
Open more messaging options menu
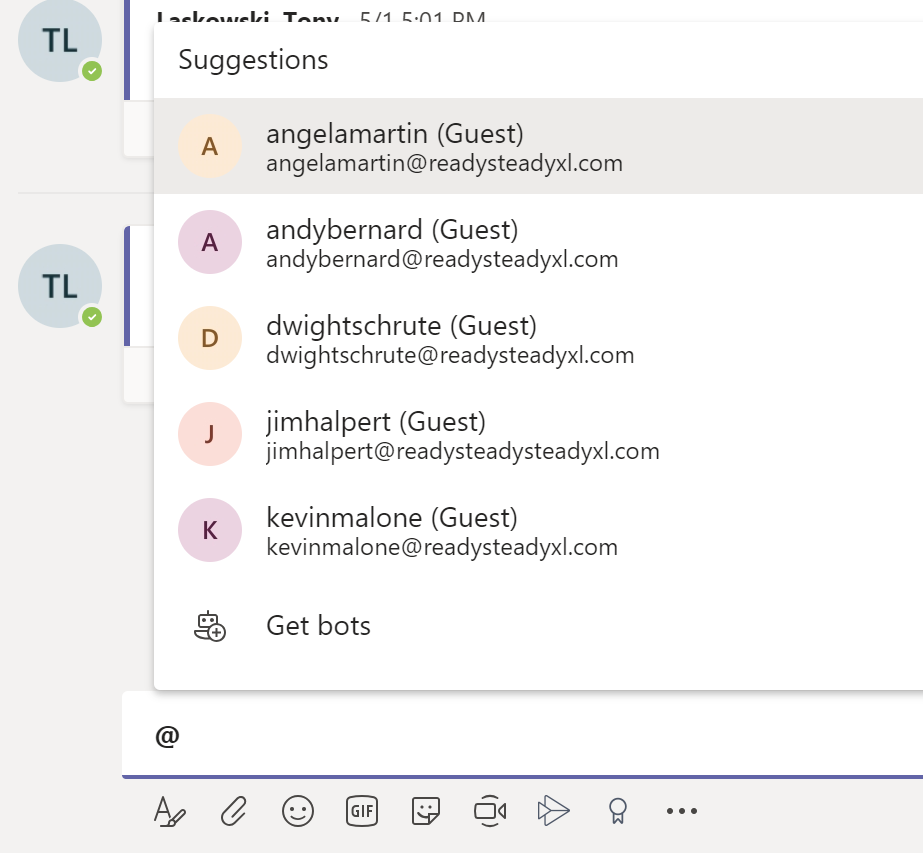coord(681,811)
